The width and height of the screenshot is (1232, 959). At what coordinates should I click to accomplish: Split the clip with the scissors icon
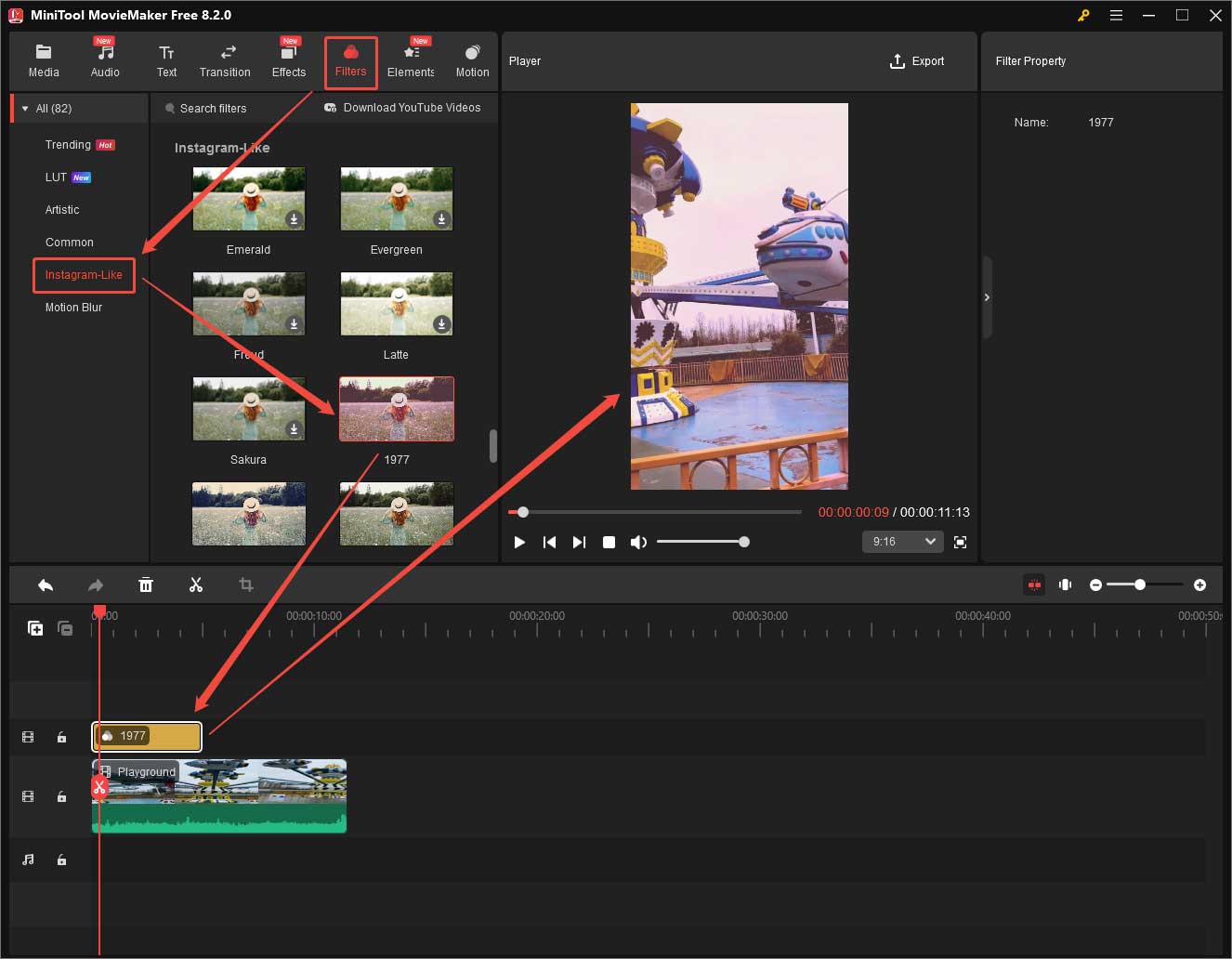click(x=196, y=585)
